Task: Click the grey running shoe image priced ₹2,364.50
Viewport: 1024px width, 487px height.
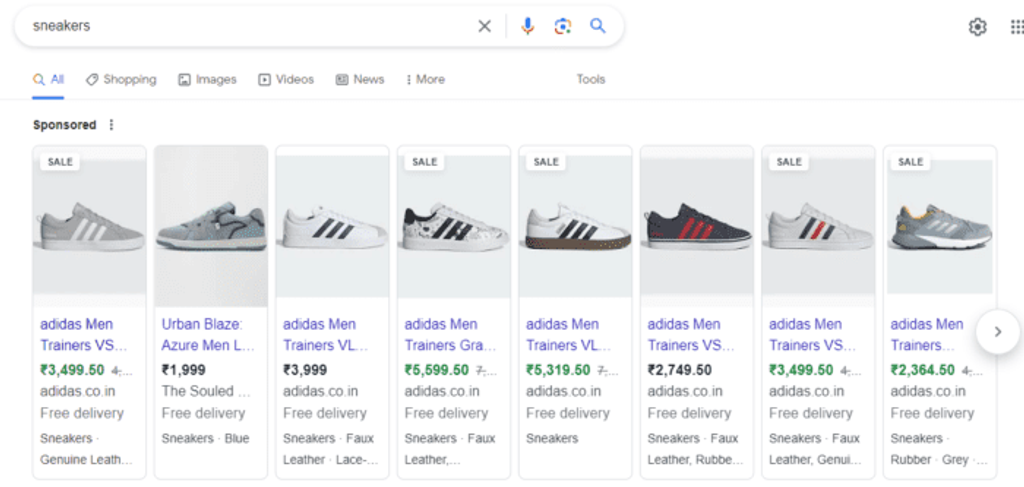Action: (940, 226)
